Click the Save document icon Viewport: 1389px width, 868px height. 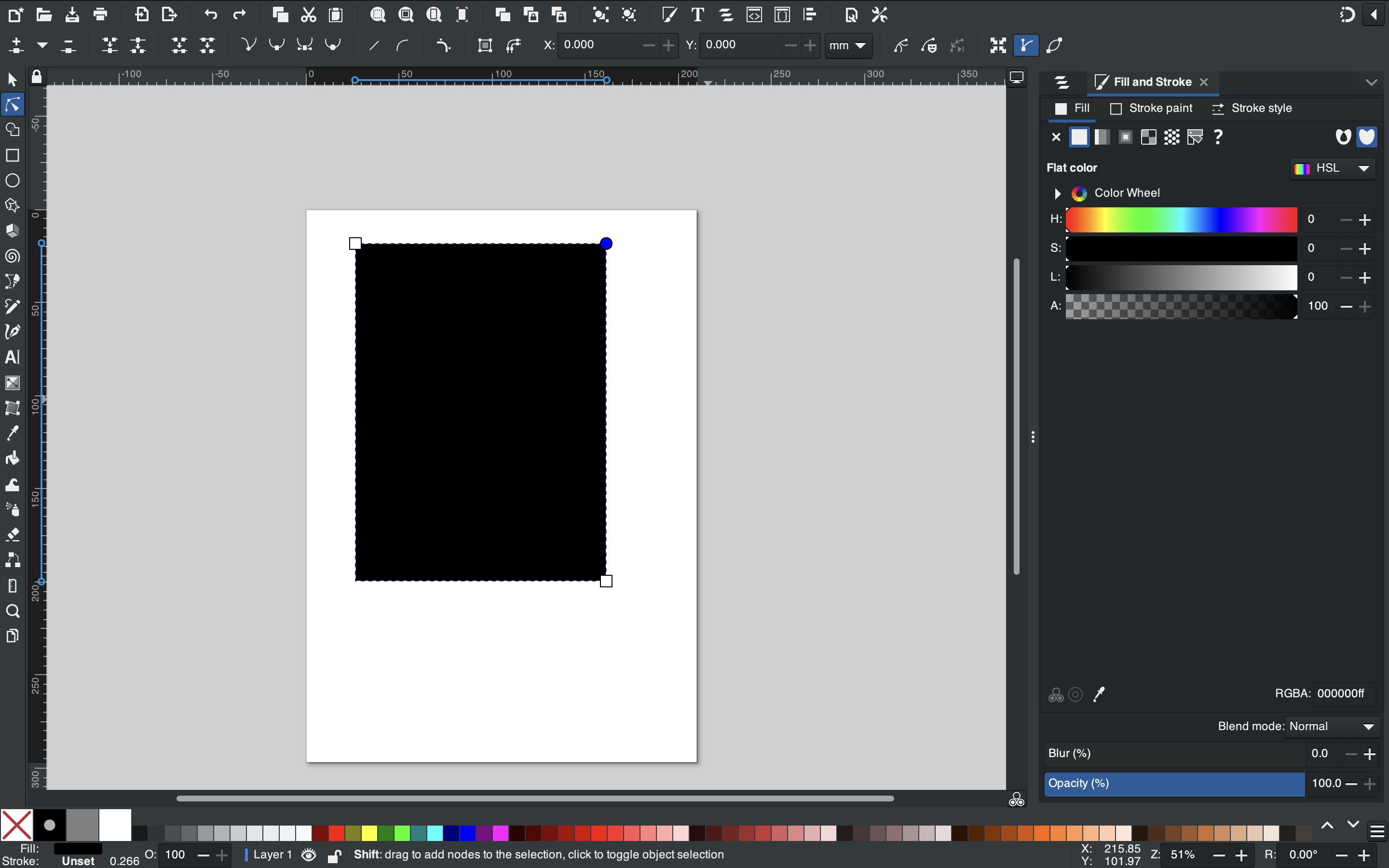coord(72,15)
